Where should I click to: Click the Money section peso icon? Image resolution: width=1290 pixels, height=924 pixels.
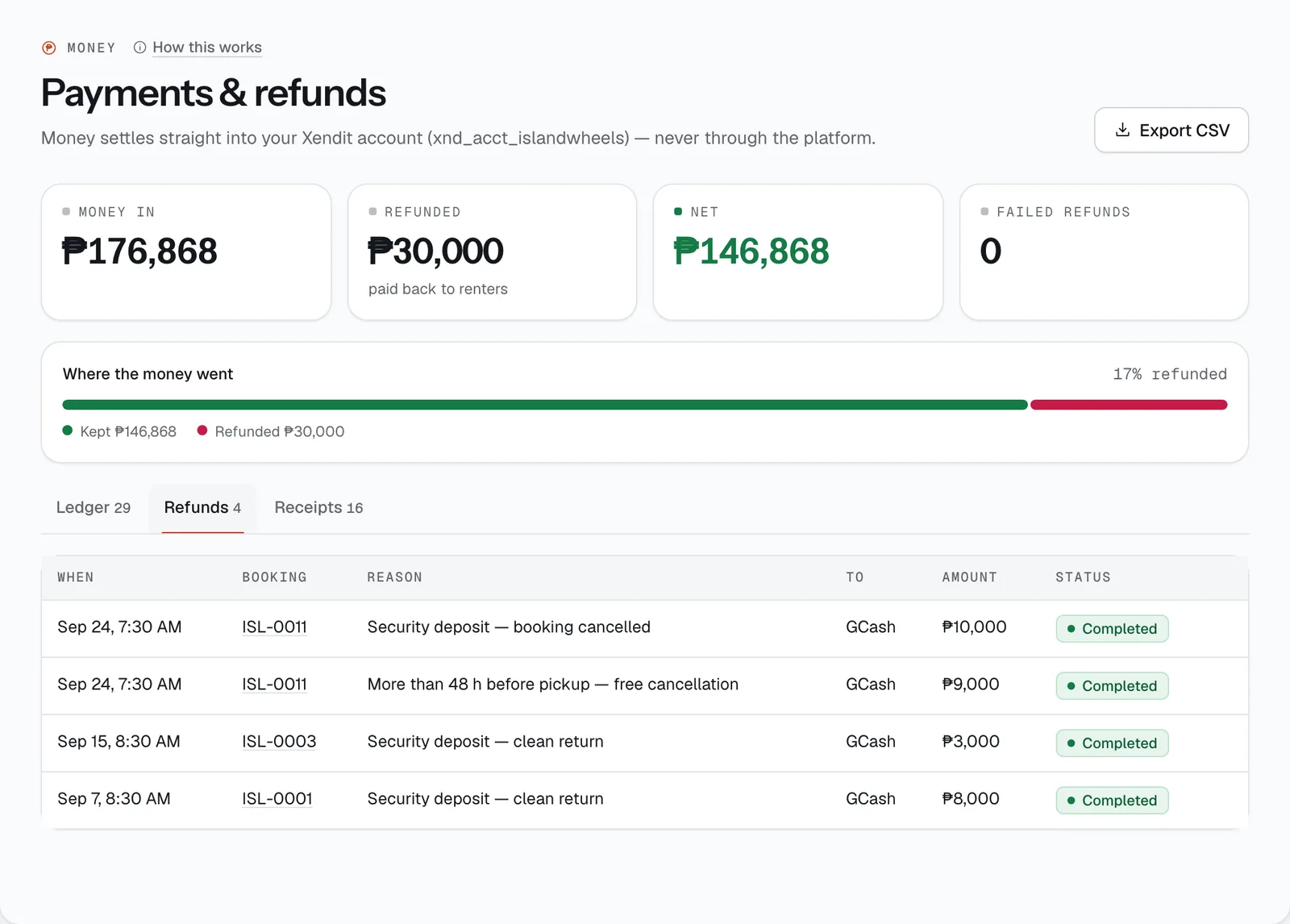point(49,48)
